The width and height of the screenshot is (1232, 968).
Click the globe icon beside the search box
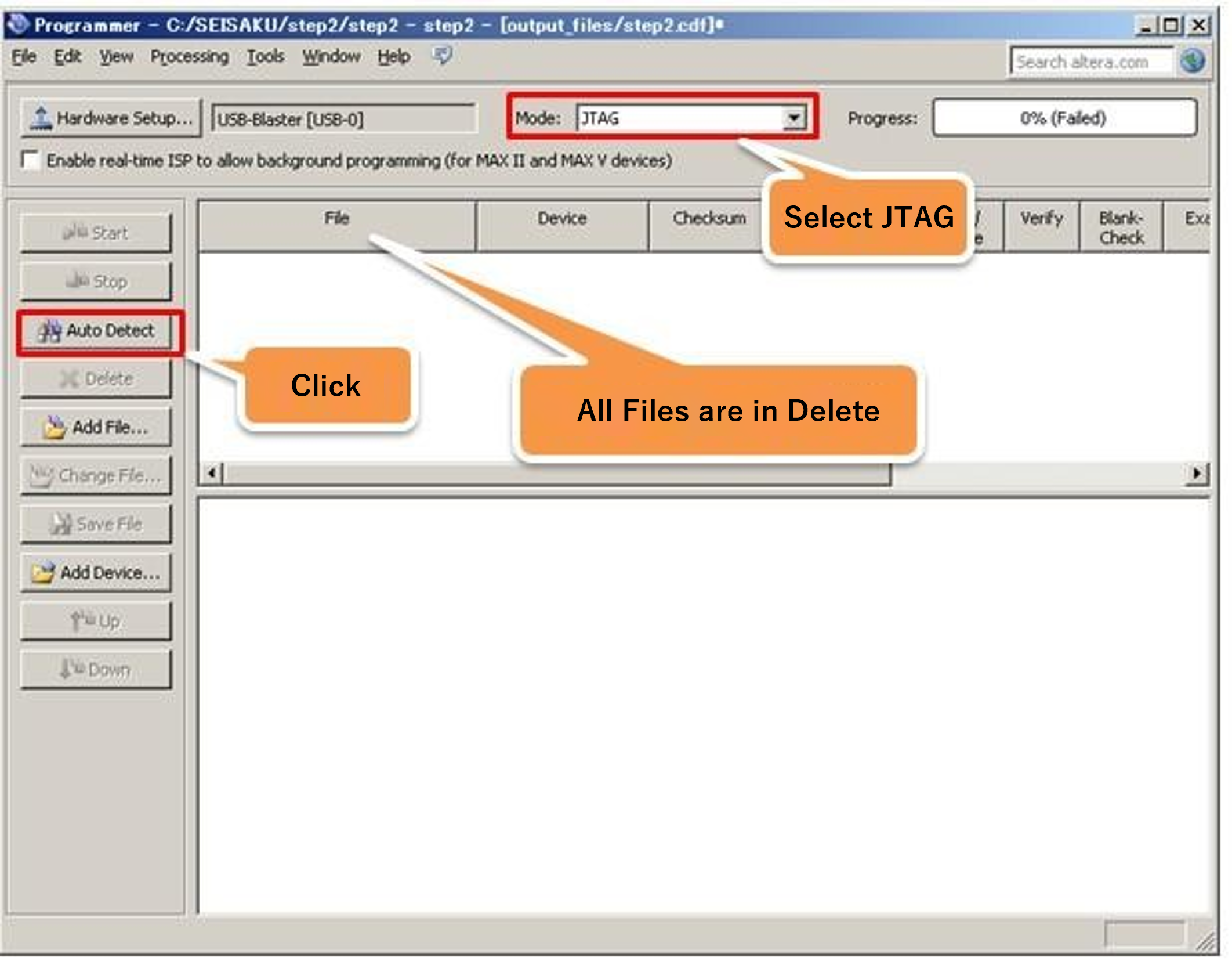tap(1193, 60)
